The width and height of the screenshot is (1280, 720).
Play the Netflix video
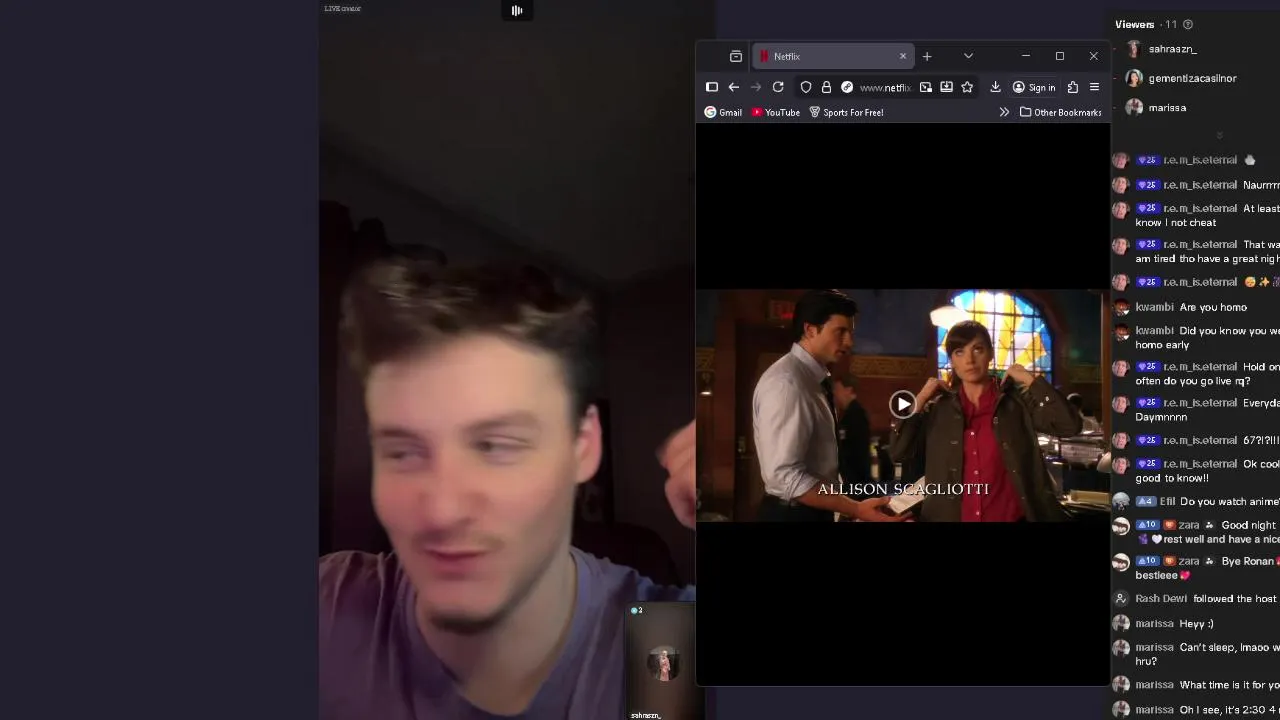(902, 404)
